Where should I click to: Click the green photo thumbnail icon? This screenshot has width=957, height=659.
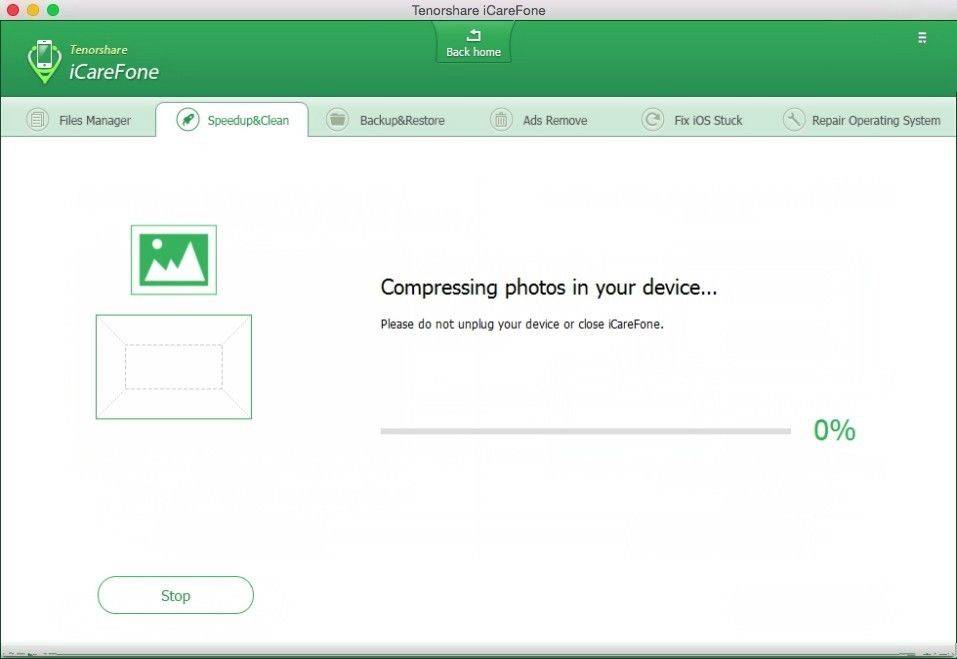point(174,260)
